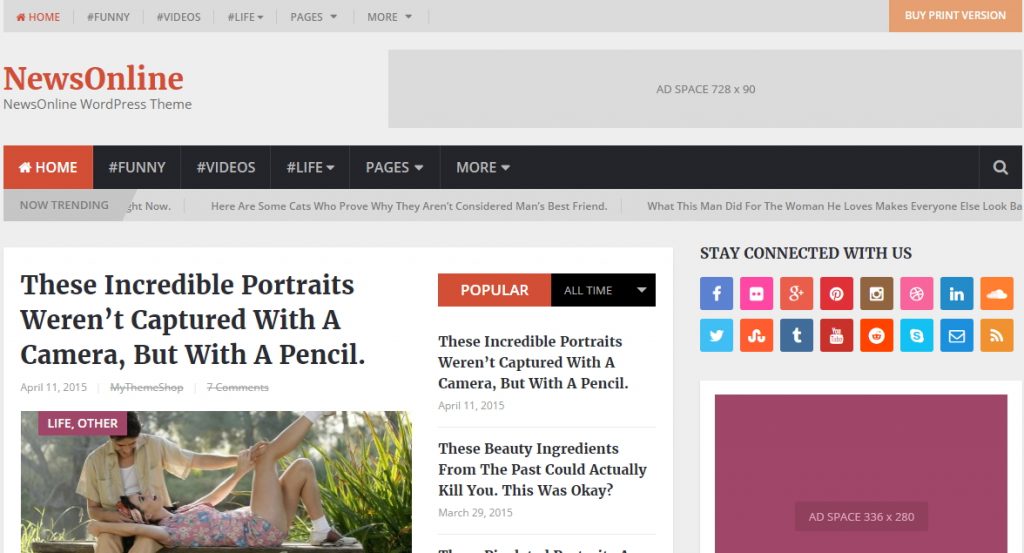Expand the PAGES dropdown in dark navbar

394,167
